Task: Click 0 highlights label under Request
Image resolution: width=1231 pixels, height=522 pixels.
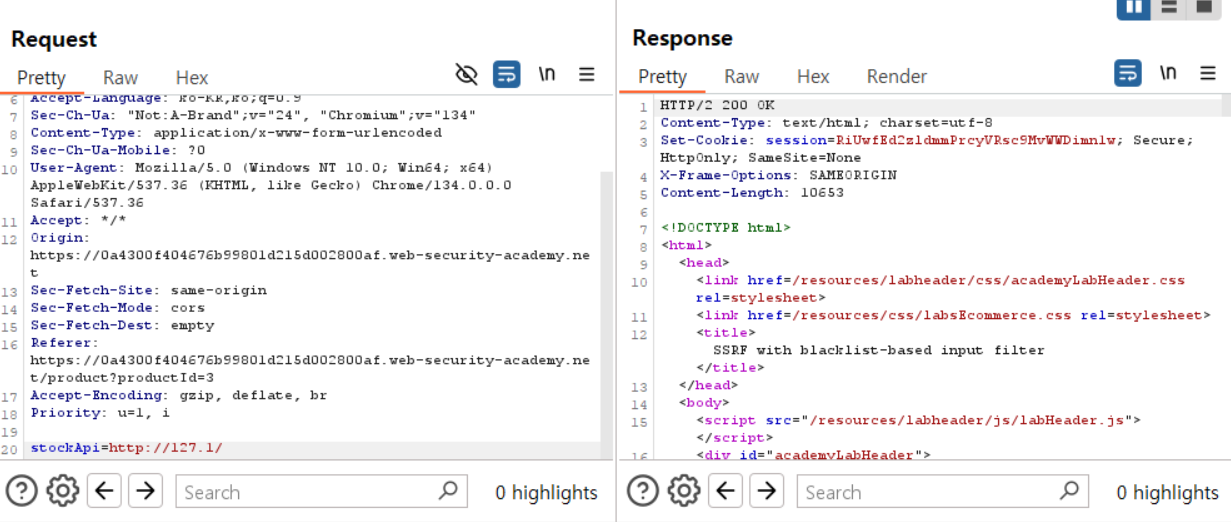Action: [x=547, y=492]
